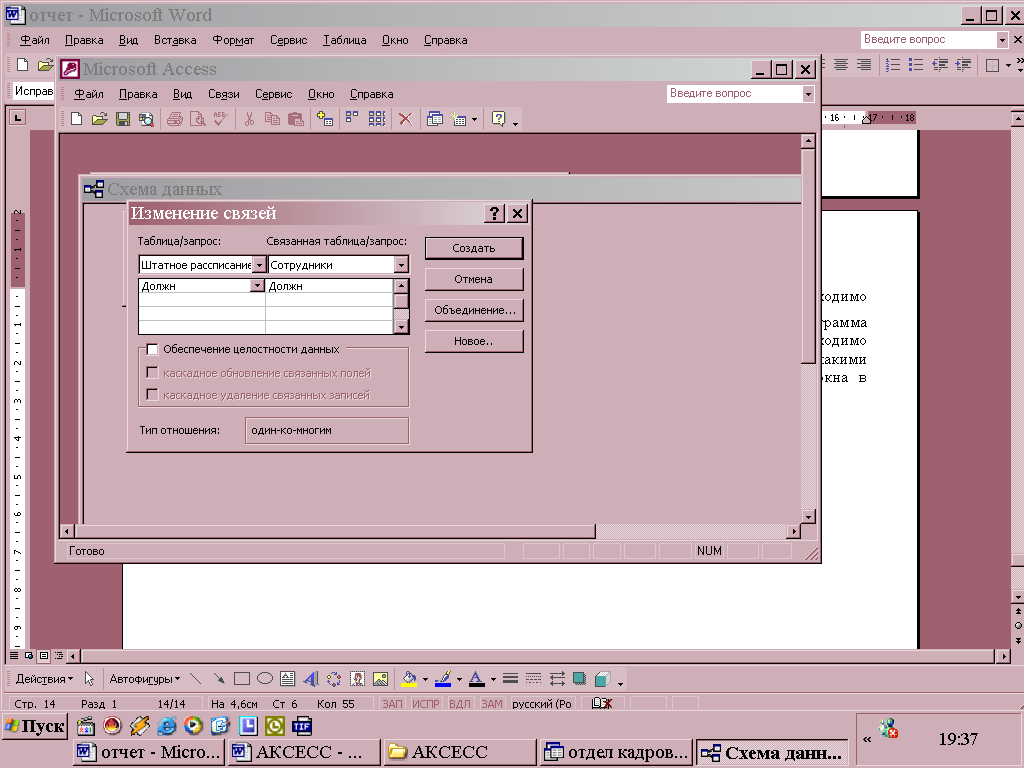Open the Сервис menu in Access
Screen dimensions: 1024x768
point(274,94)
